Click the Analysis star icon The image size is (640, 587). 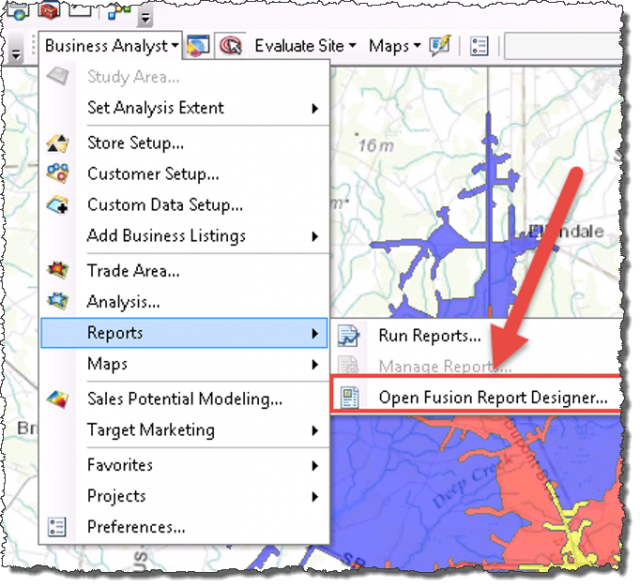[x=58, y=301]
